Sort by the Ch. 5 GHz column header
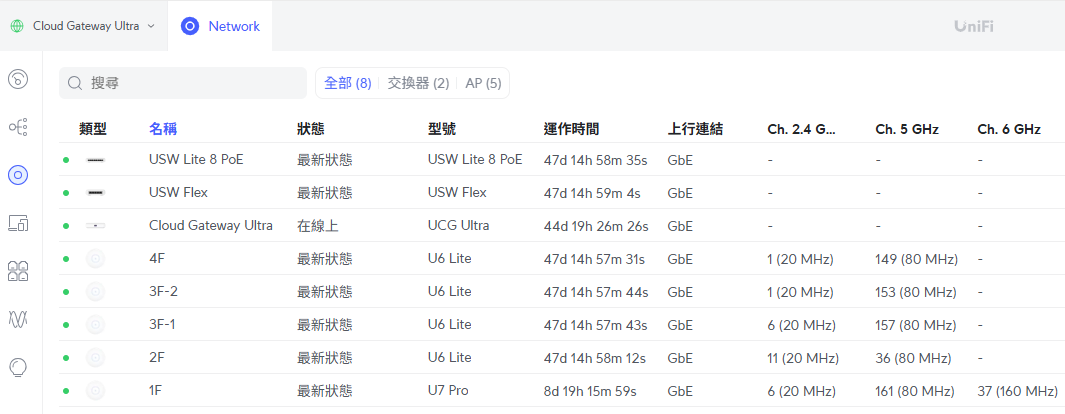The image size is (1065, 414). pos(908,129)
